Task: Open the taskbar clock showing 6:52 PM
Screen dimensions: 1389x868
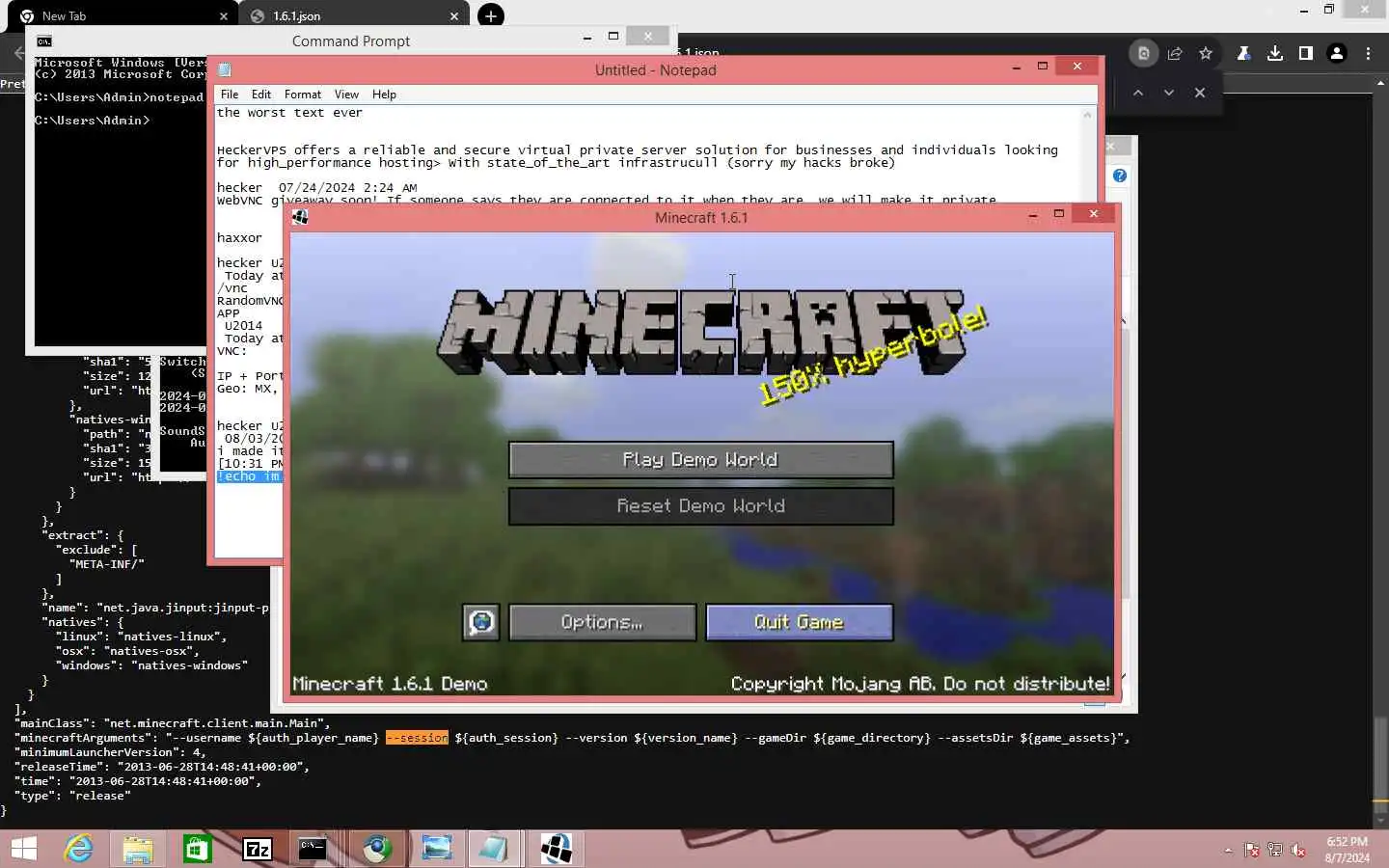Action: (x=1347, y=850)
